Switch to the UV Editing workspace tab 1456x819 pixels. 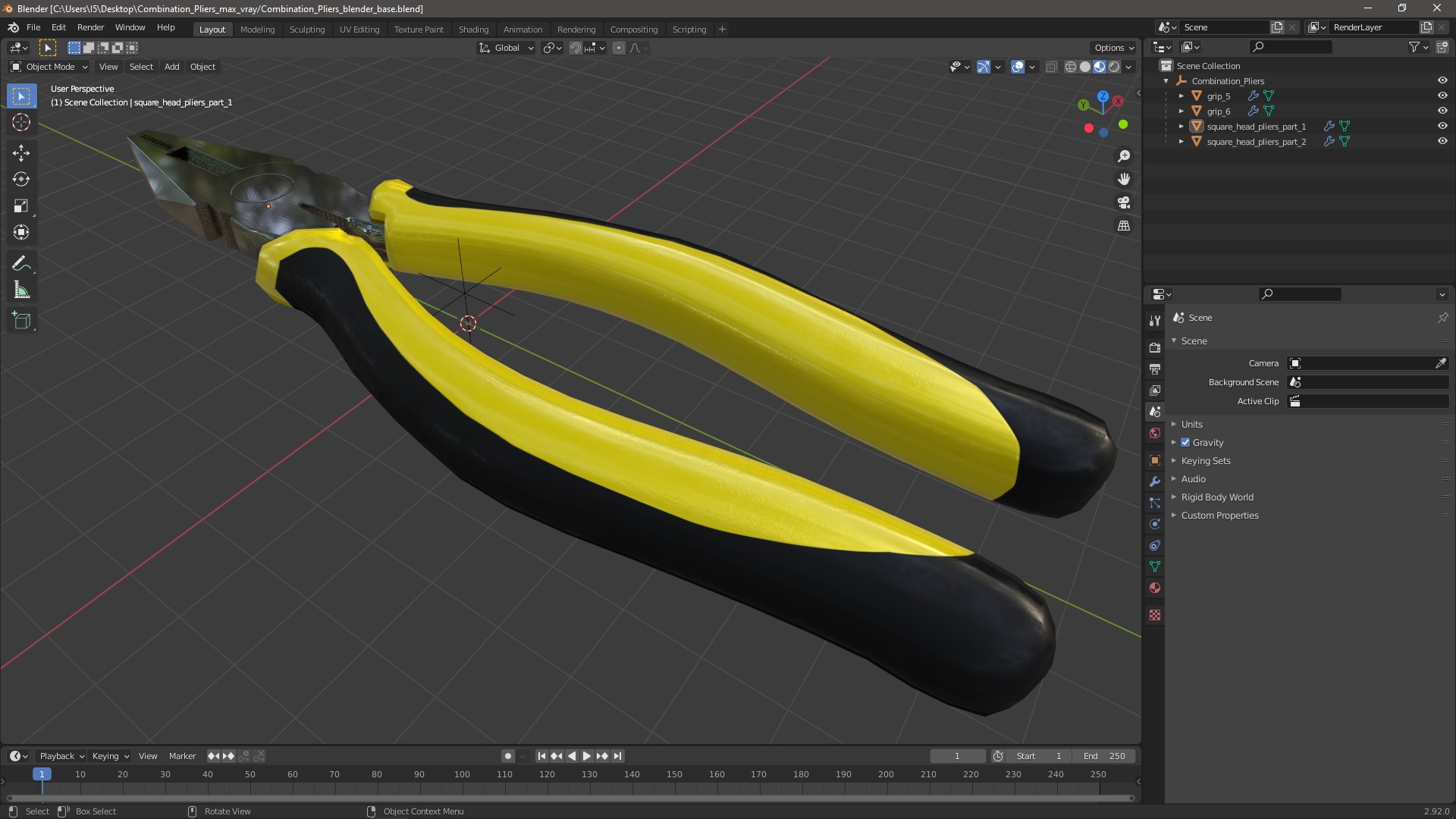tap(359, 29)
